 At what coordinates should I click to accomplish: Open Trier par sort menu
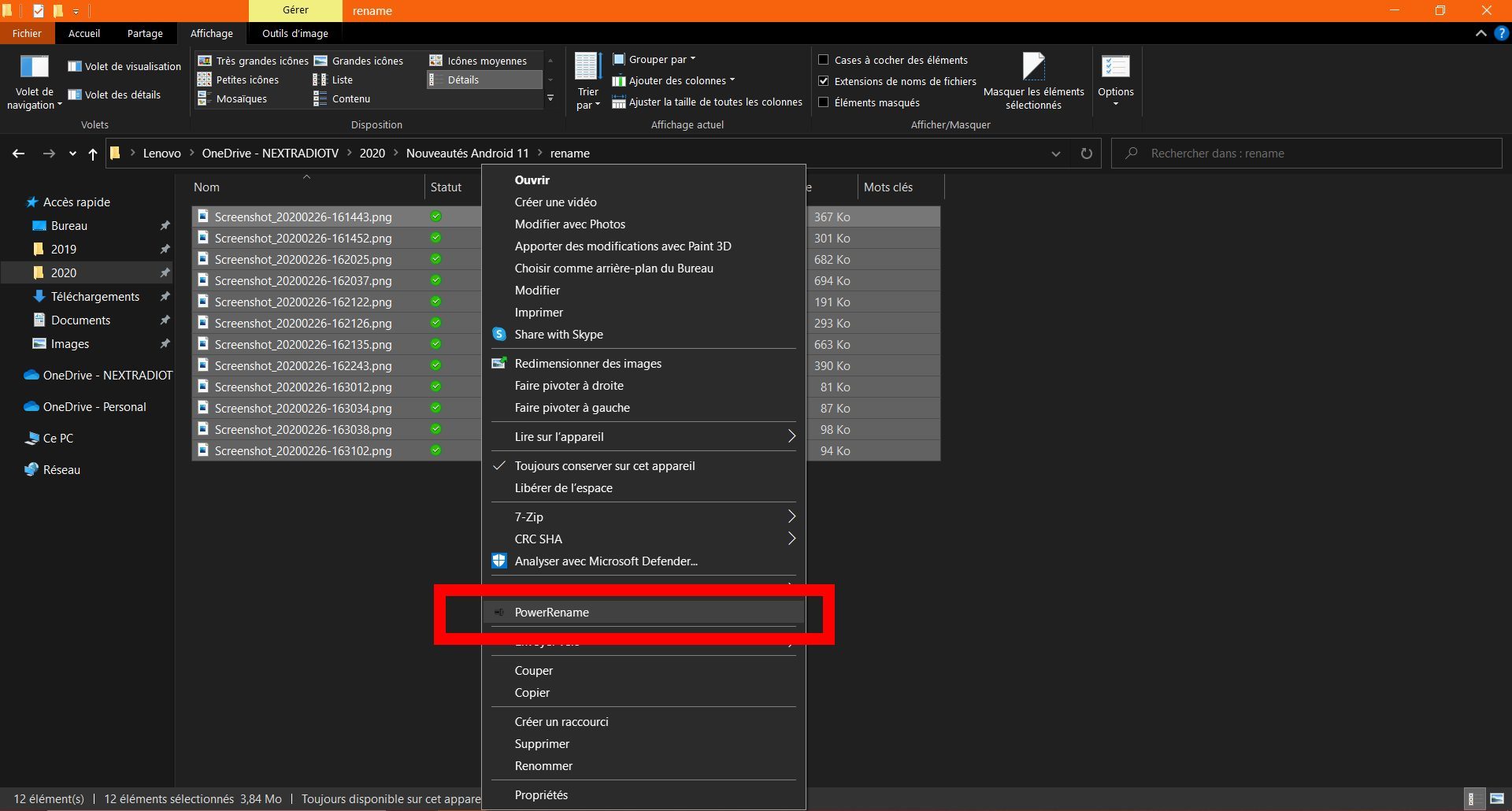(x=587, y=82)
